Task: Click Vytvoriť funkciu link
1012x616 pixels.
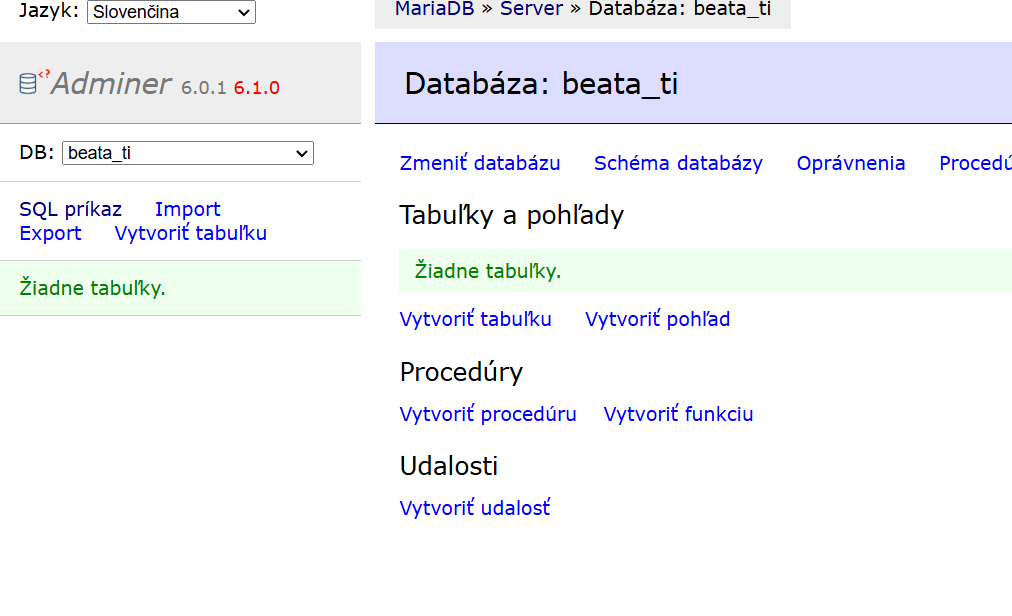Action: click(x=678, y=414)
